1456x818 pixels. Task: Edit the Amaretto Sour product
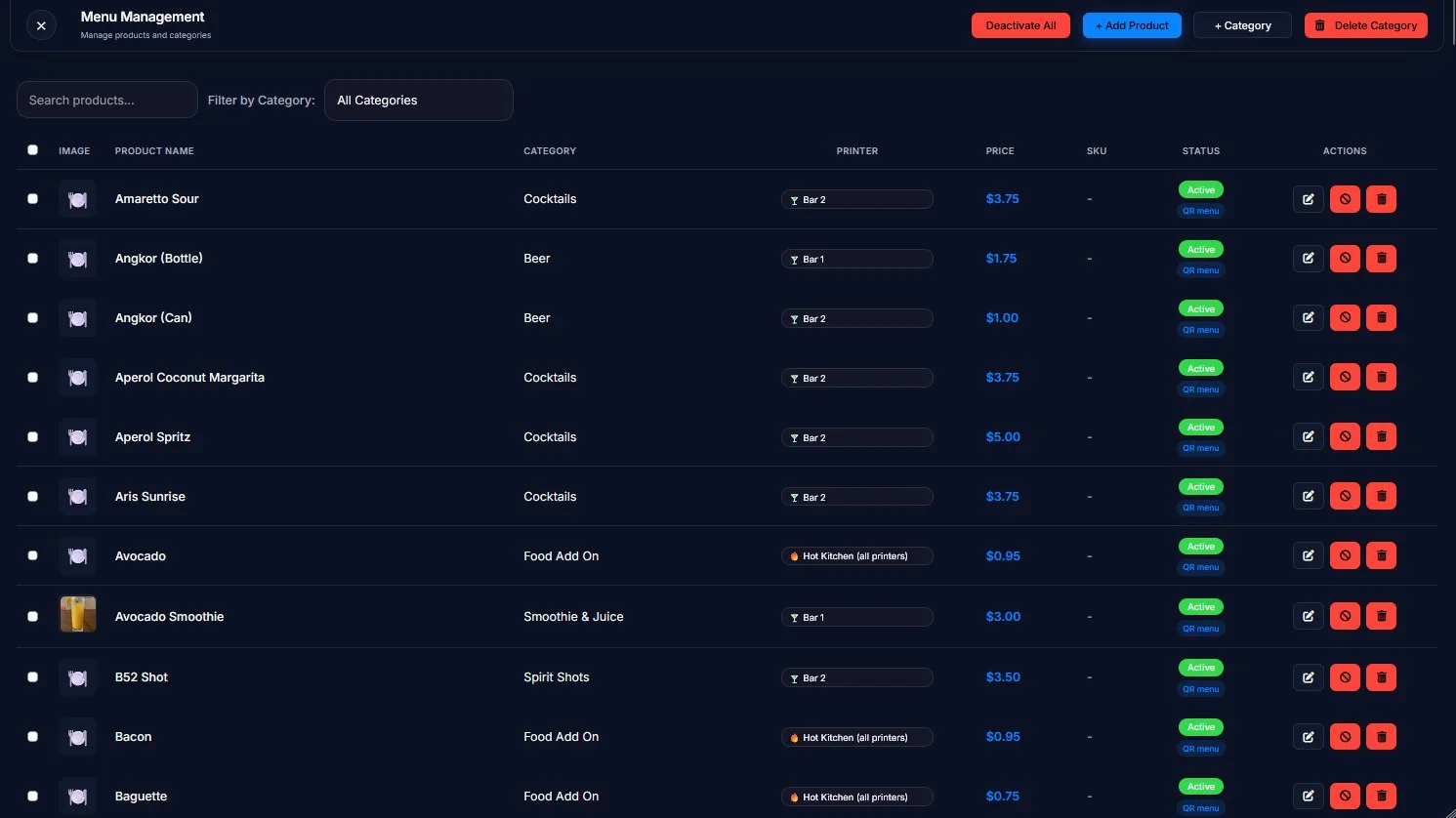coord(1309,199)
